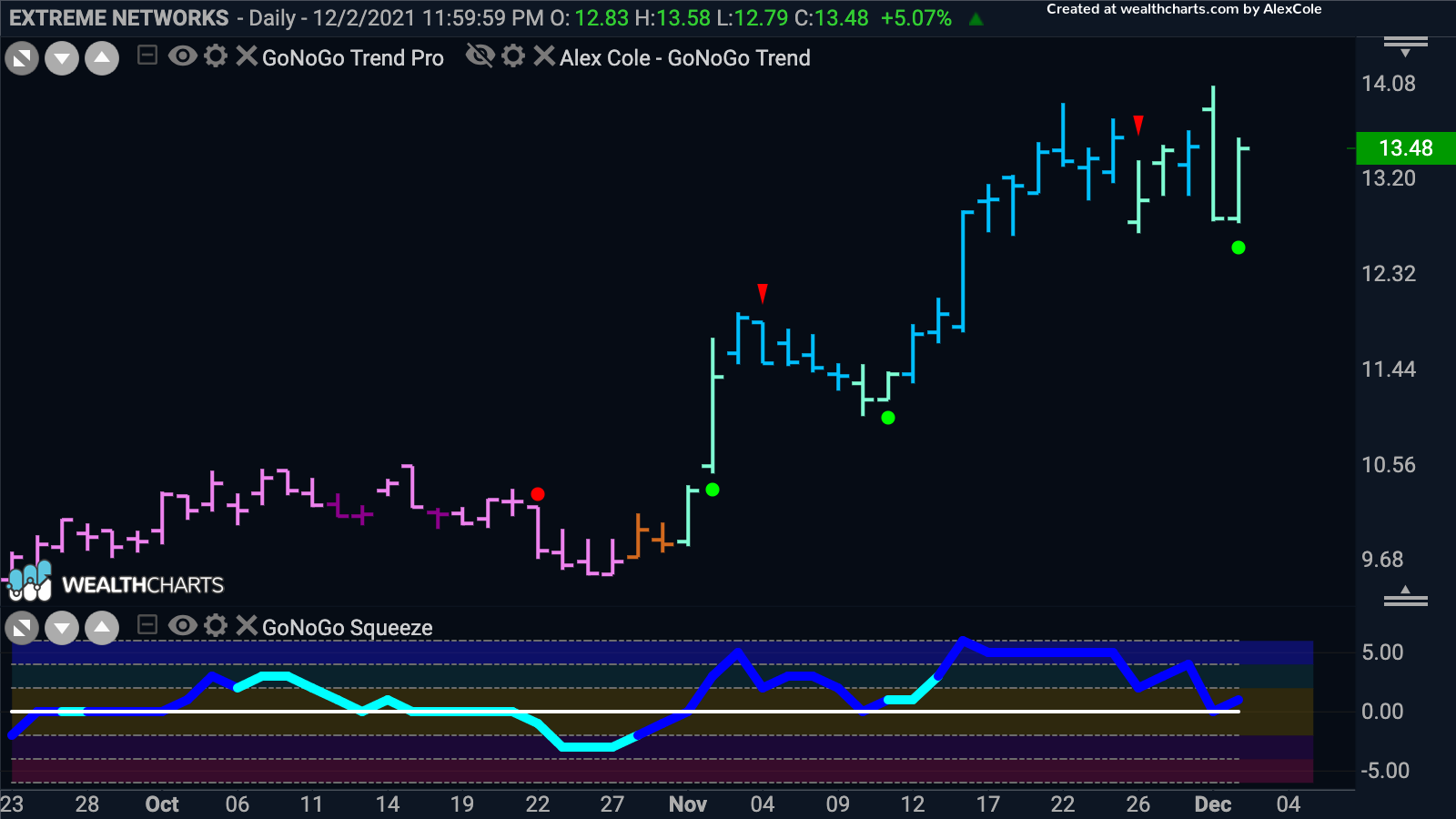Click the EXTREME NETWORKS symbol title
The width and height of the screenshot is (1456, 819).
[x=119, y=18]
